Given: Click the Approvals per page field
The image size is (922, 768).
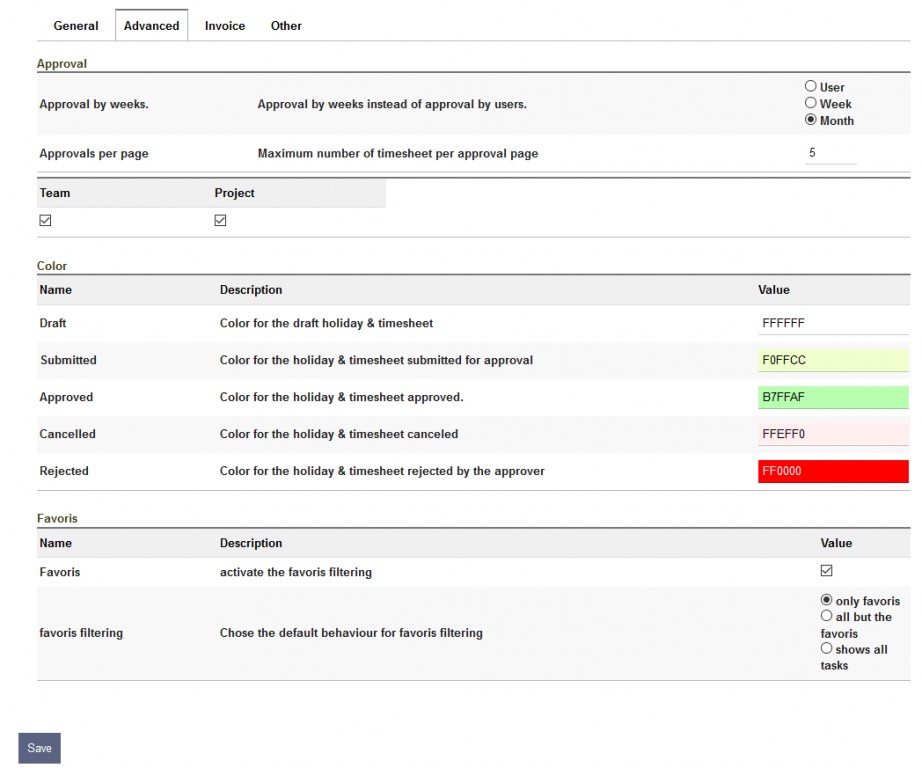Looking at the screenshot, I should pos(830,154).
